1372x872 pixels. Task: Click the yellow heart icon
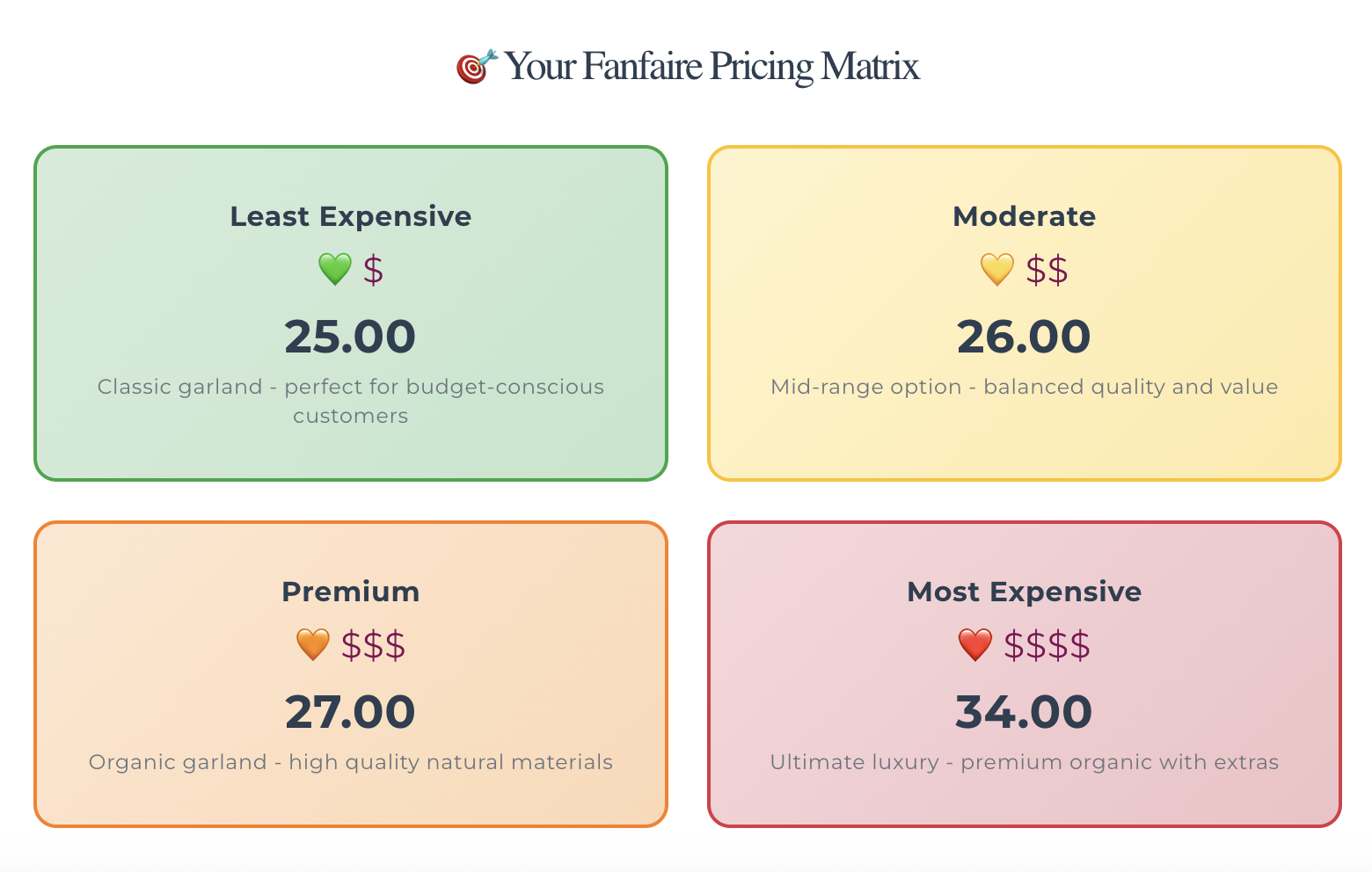tap(996, 269)
